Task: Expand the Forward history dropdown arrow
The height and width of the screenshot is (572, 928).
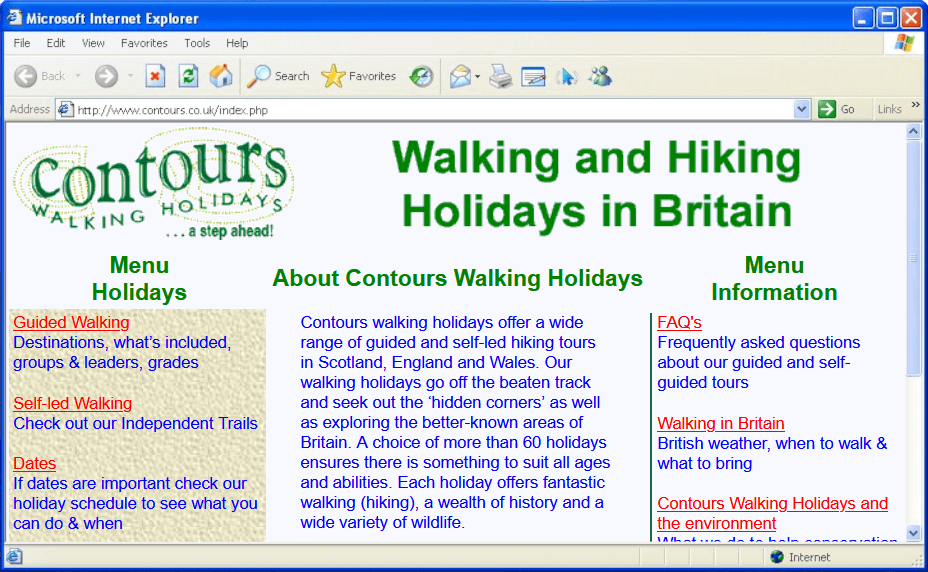Action: (x=130, y=76)
